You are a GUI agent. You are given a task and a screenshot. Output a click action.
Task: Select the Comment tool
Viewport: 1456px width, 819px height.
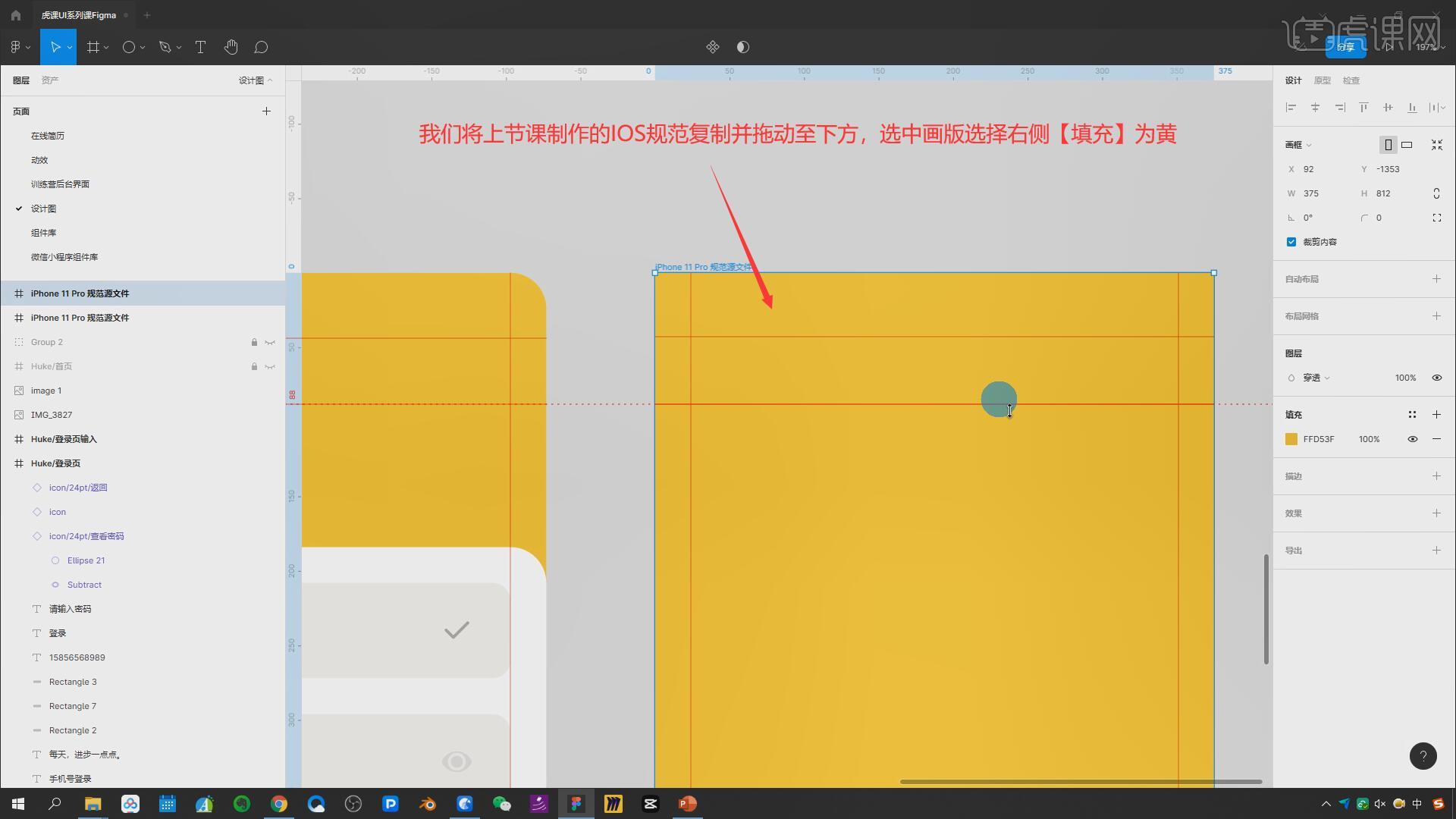click(261, 47)
